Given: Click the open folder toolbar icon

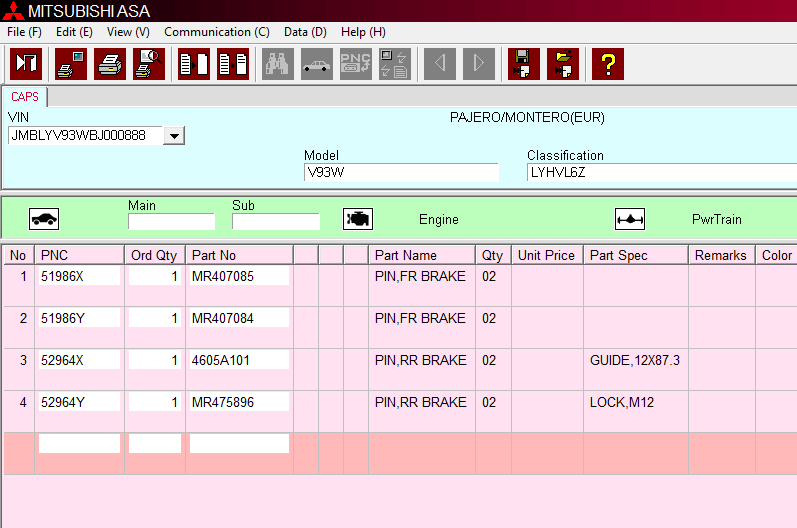Looking at the screenshot, I should [x=564, y=64].
